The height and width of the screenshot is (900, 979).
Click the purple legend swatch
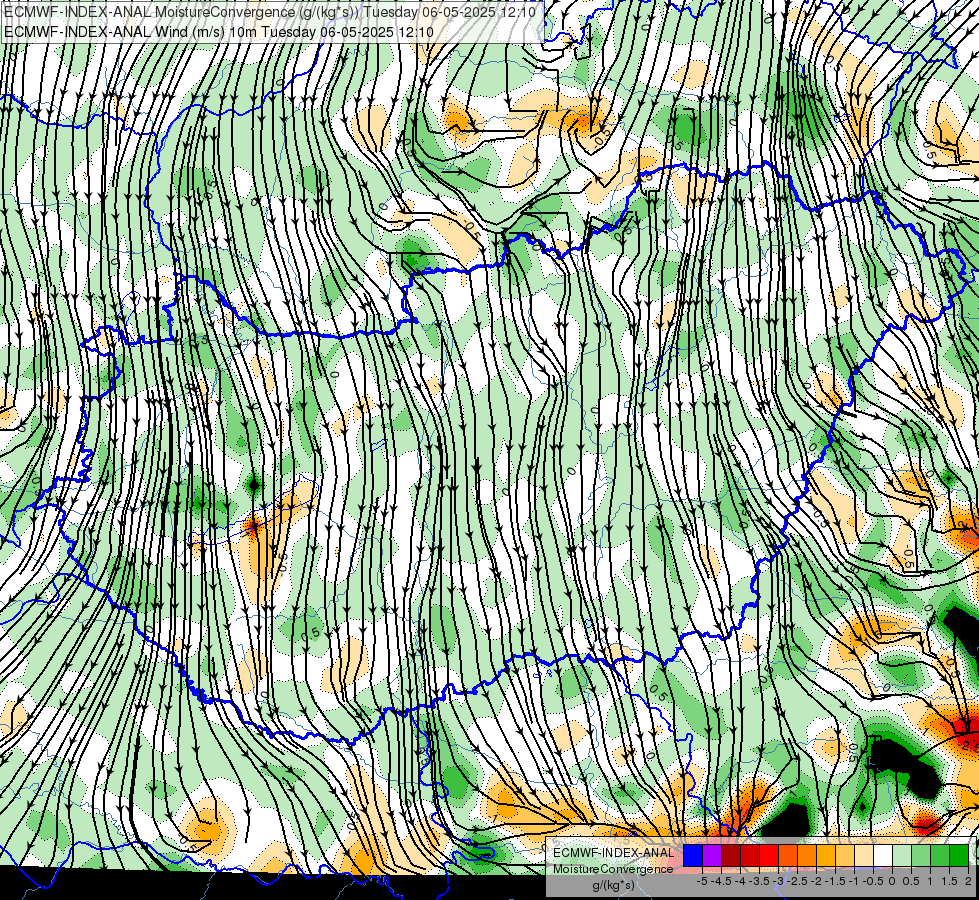[x=712, y=856]
